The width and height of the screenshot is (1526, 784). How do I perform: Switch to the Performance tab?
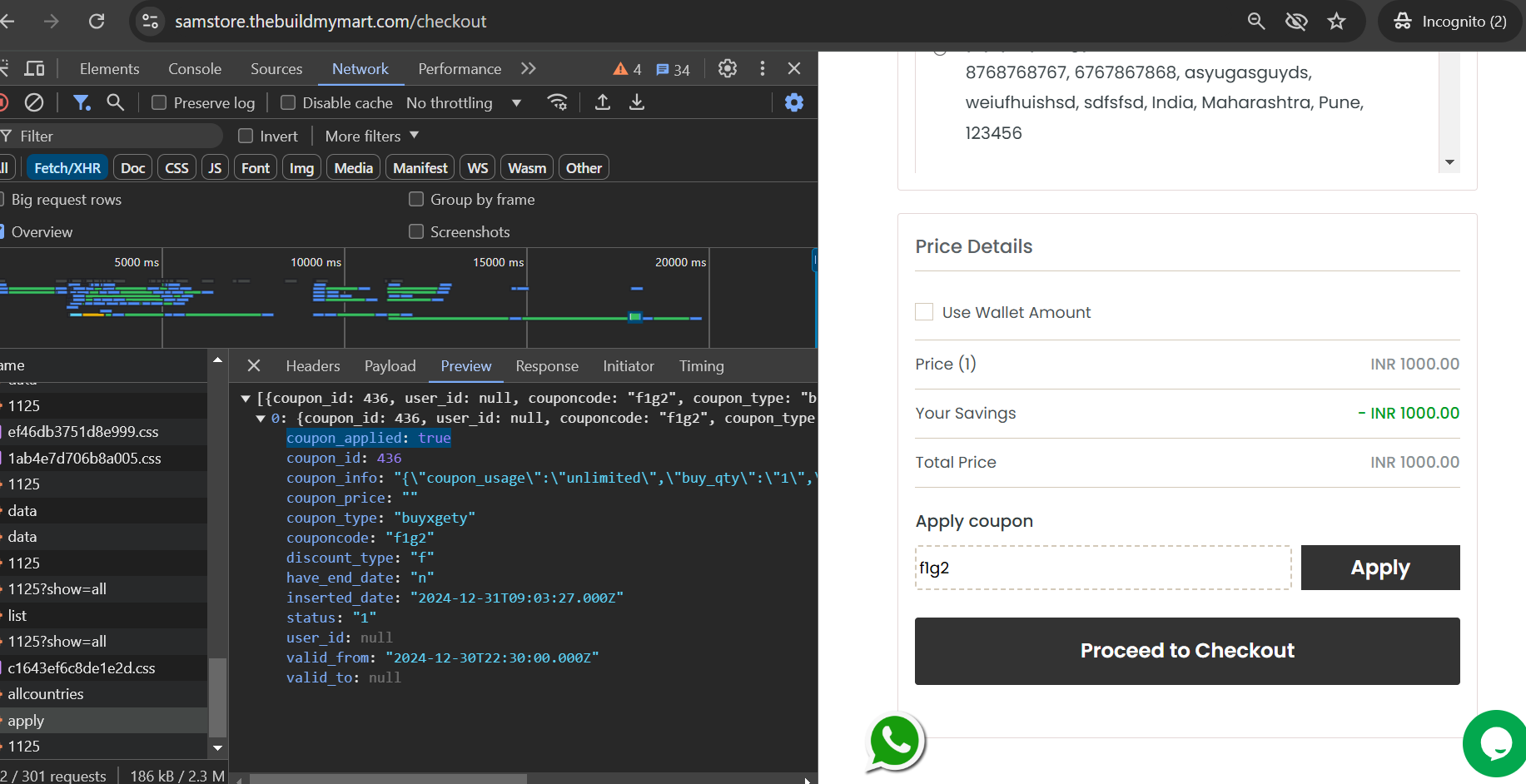coord(460,68)
